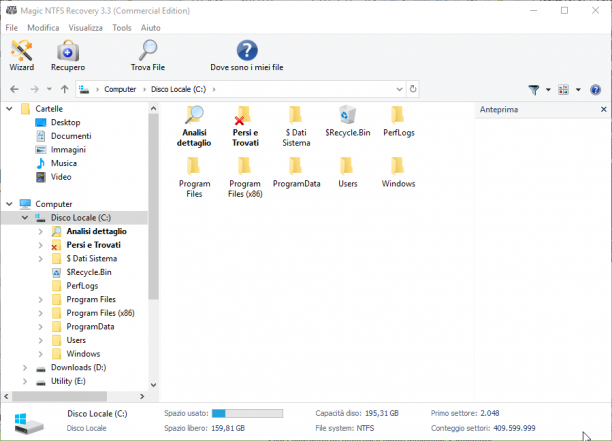Open Persi e Trovati folder in file pane

tap(245, 126)
